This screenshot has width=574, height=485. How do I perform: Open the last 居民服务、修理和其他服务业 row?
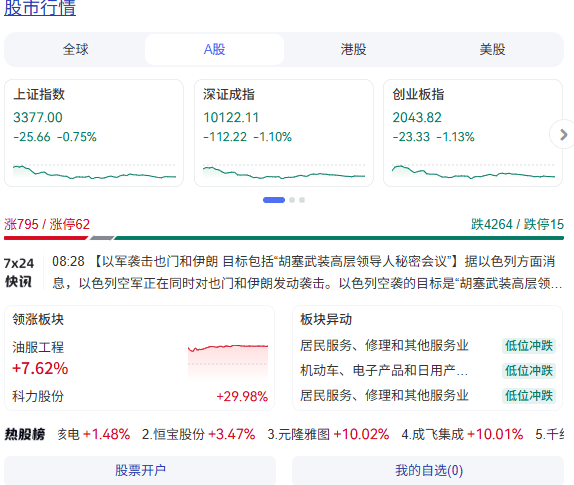click(x=384, y=395)
